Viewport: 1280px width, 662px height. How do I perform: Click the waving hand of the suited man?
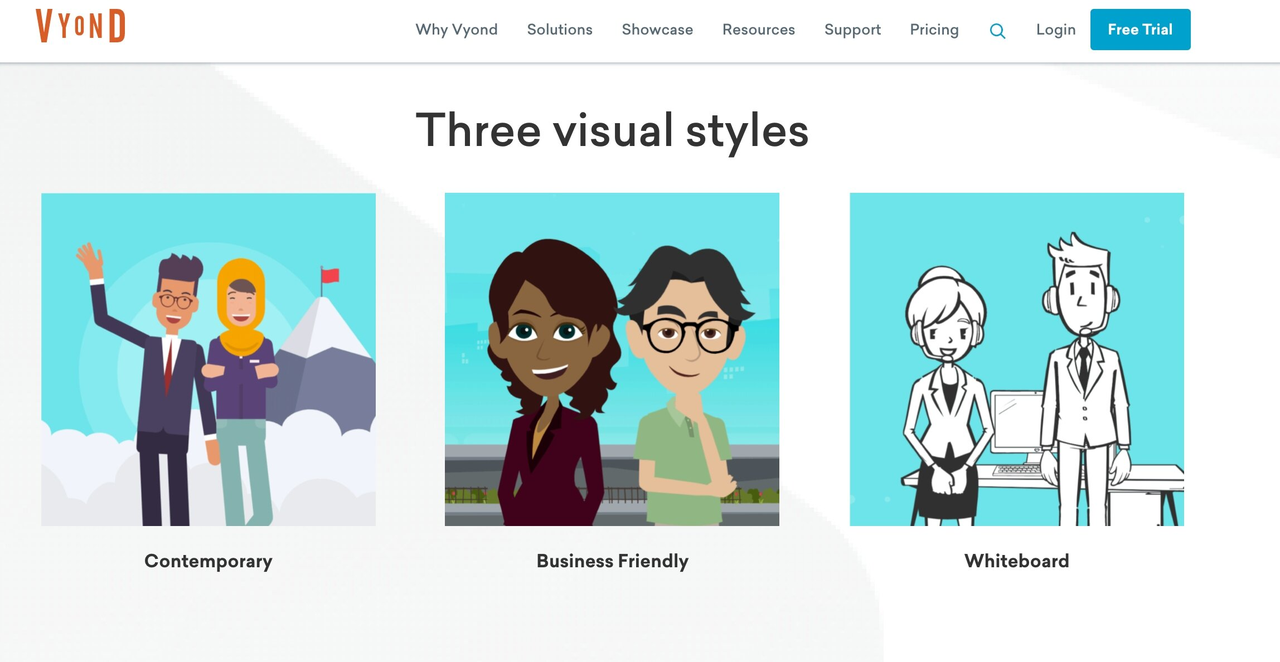[x=90, y=259]
